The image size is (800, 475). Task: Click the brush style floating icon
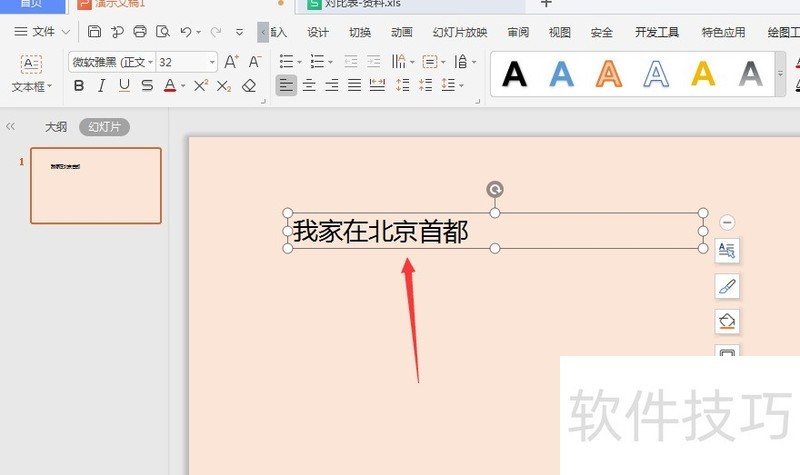click(727, 286)
